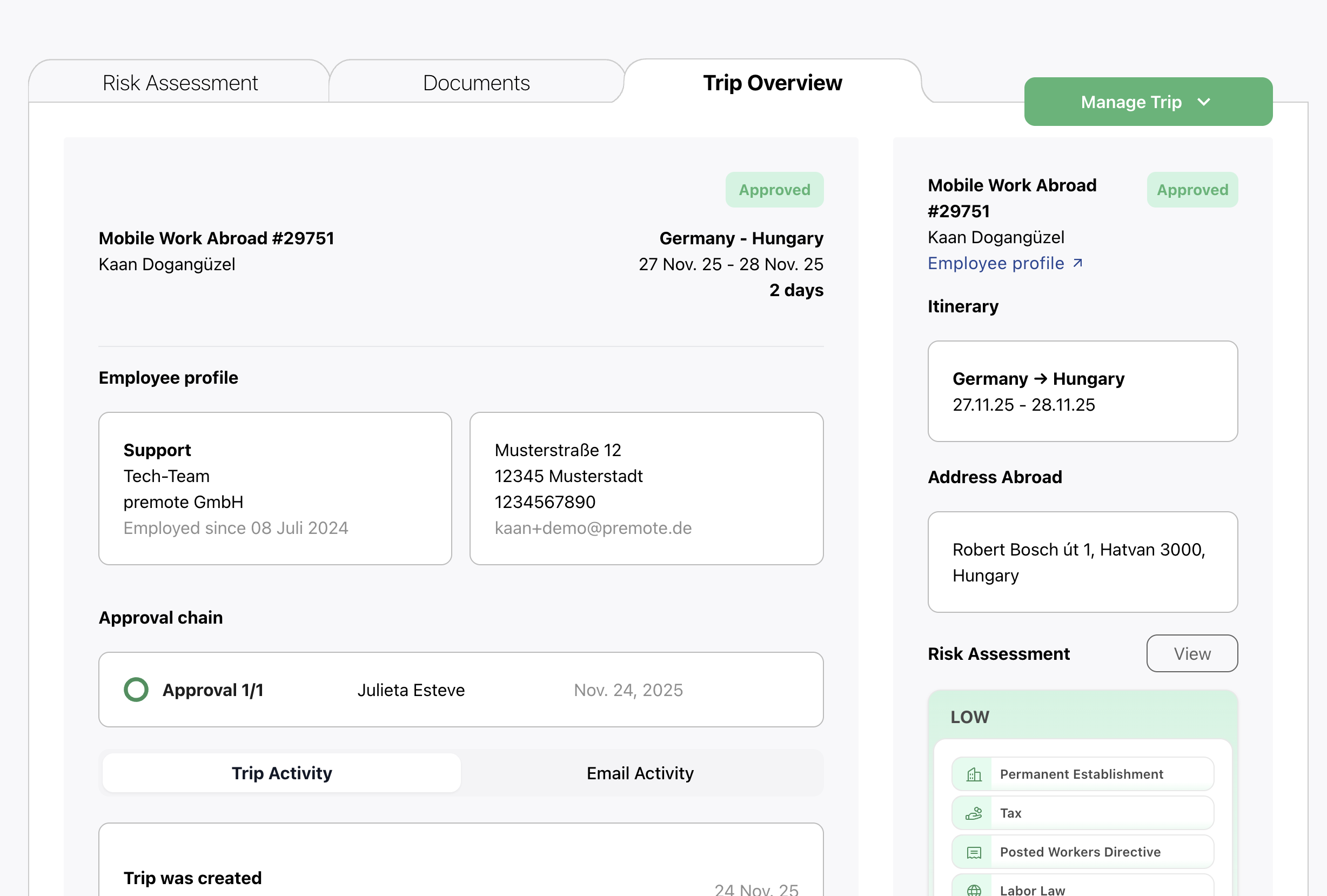Click the Address Abroad card
The width and height of the screenshot is (1327, 896).
pyautogui.click(x=1083, y=562)
